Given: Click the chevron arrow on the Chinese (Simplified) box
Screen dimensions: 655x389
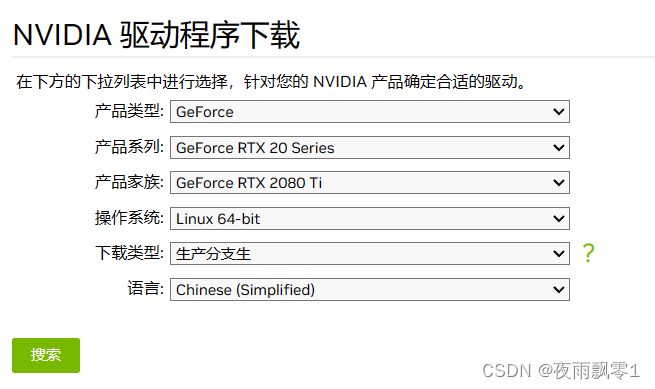Looking at the screenshot, I should tap(559, 290).
